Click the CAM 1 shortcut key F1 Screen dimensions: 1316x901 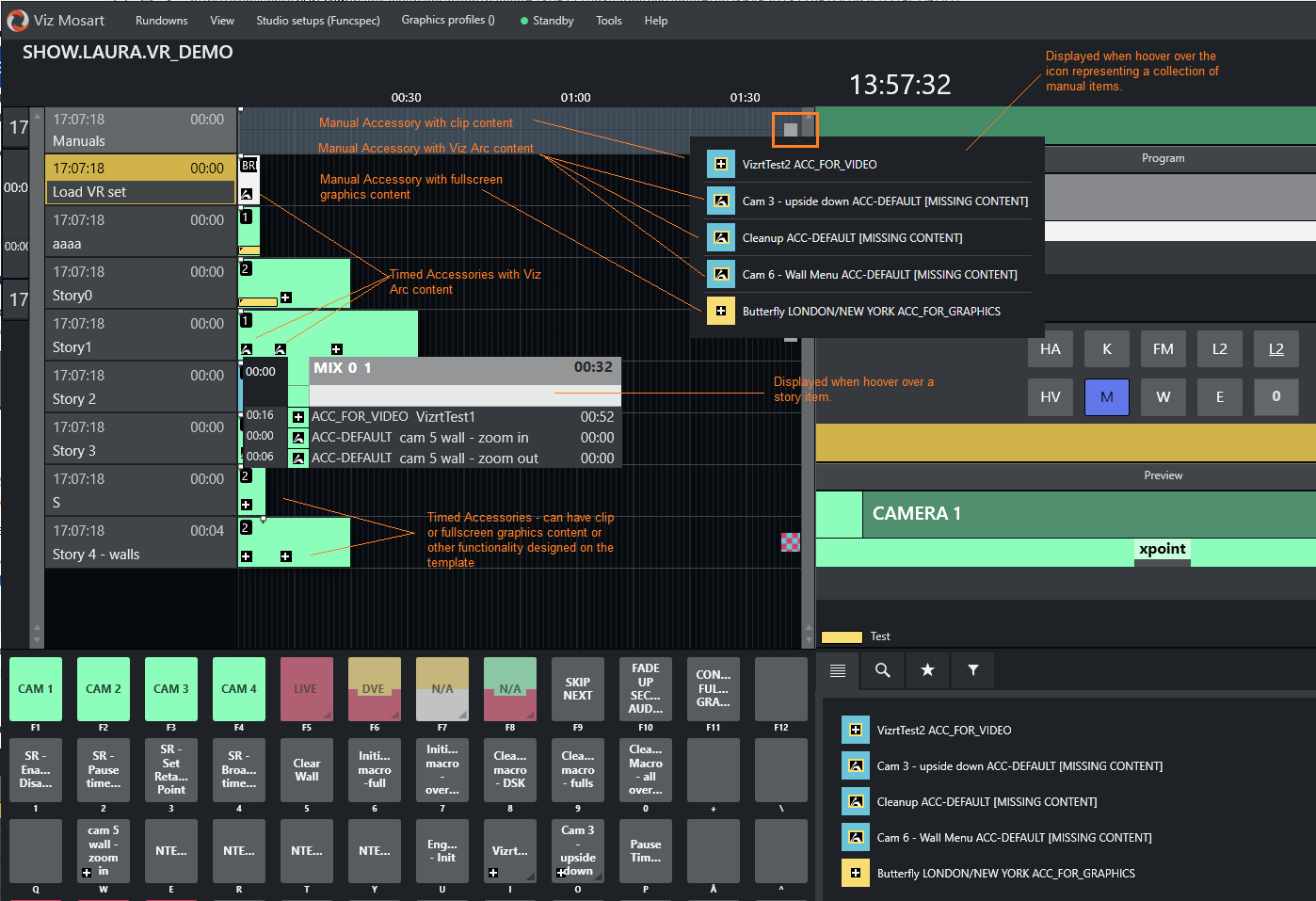(36, 689)
